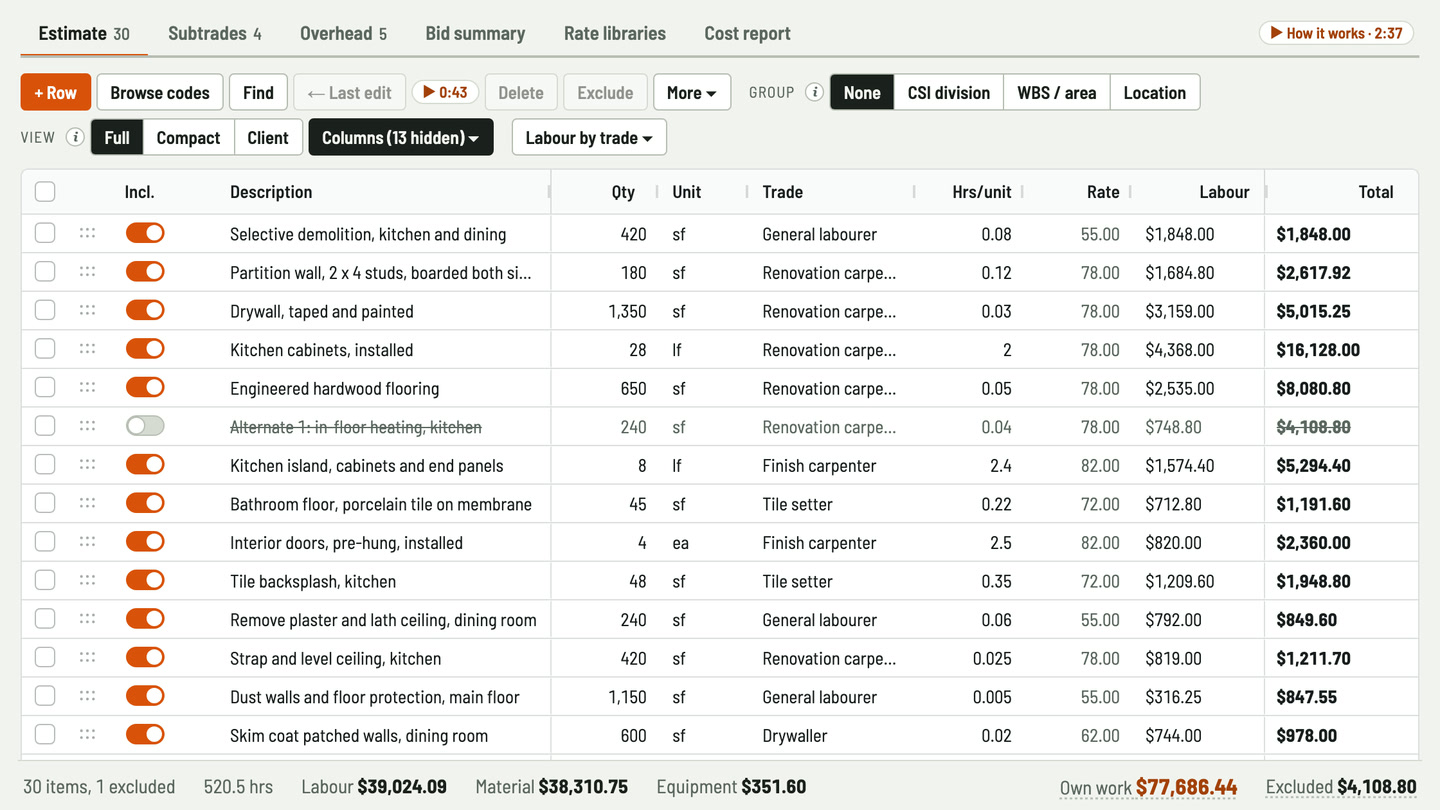
Task: Switch to Client view
Action: tap(268, 137)
